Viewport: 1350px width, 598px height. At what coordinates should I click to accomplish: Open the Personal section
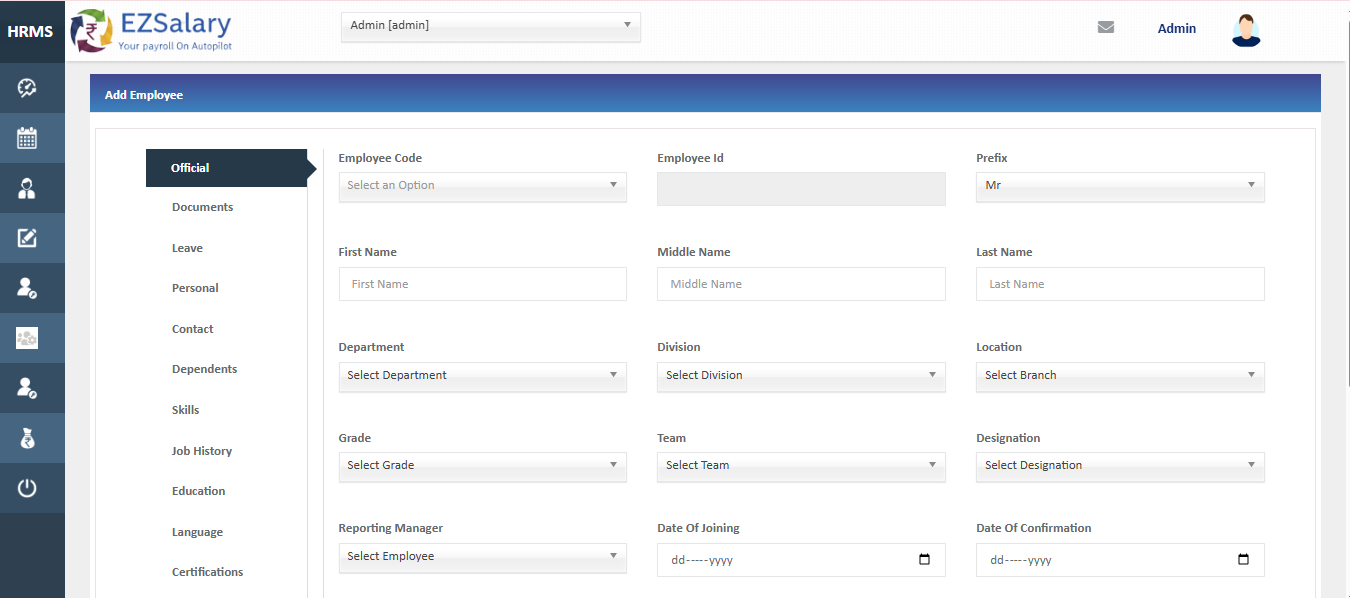(194, 287)
